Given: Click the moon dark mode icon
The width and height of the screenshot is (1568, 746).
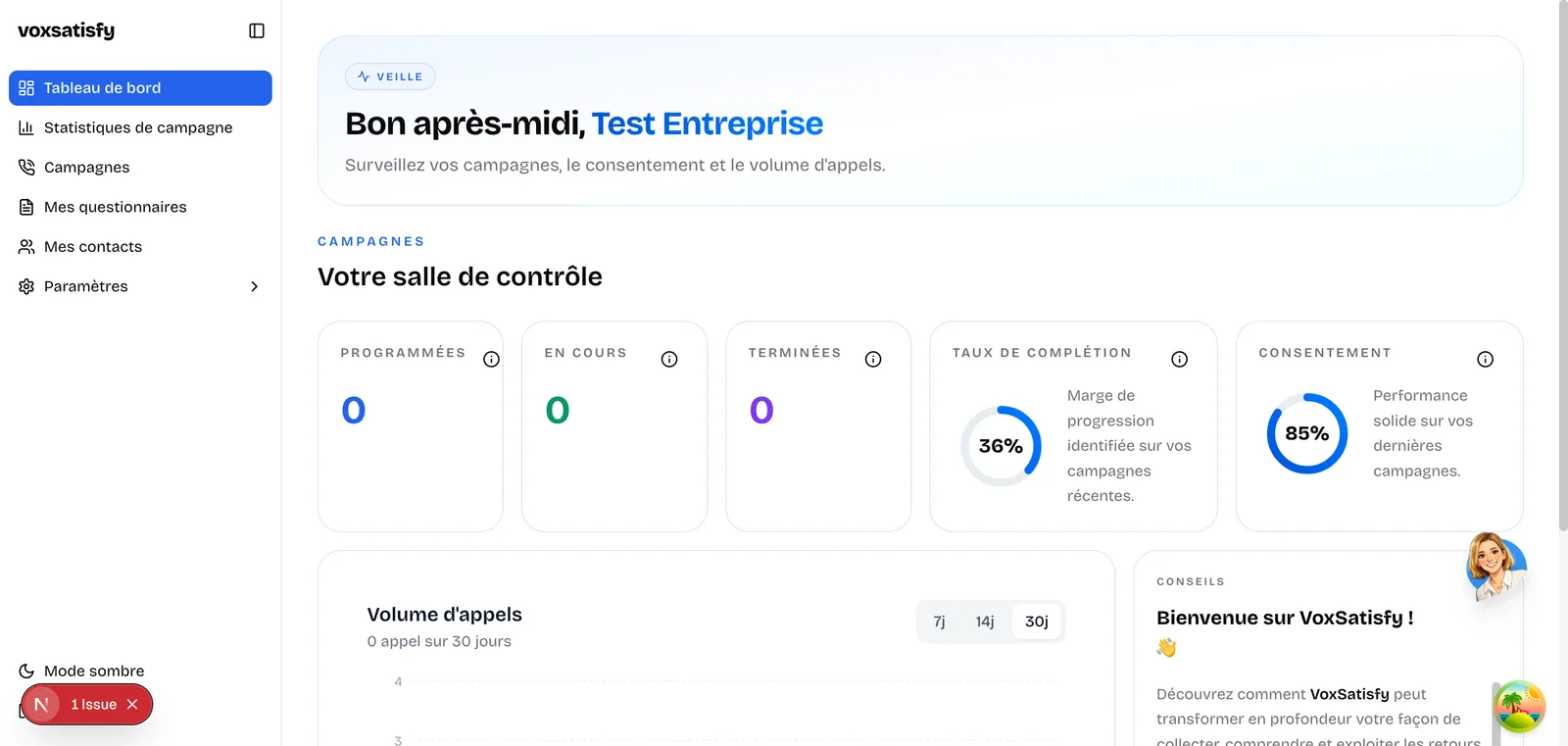Looking at the screenshot, I should [x=26, y=671].
